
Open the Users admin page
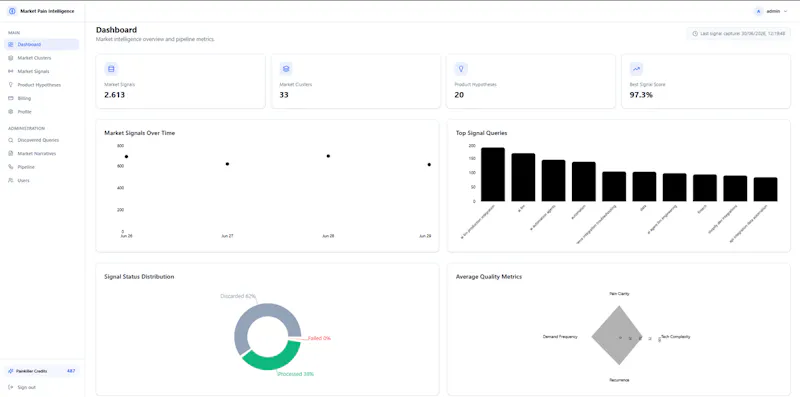pyautogui.click(x=41, y=180)
